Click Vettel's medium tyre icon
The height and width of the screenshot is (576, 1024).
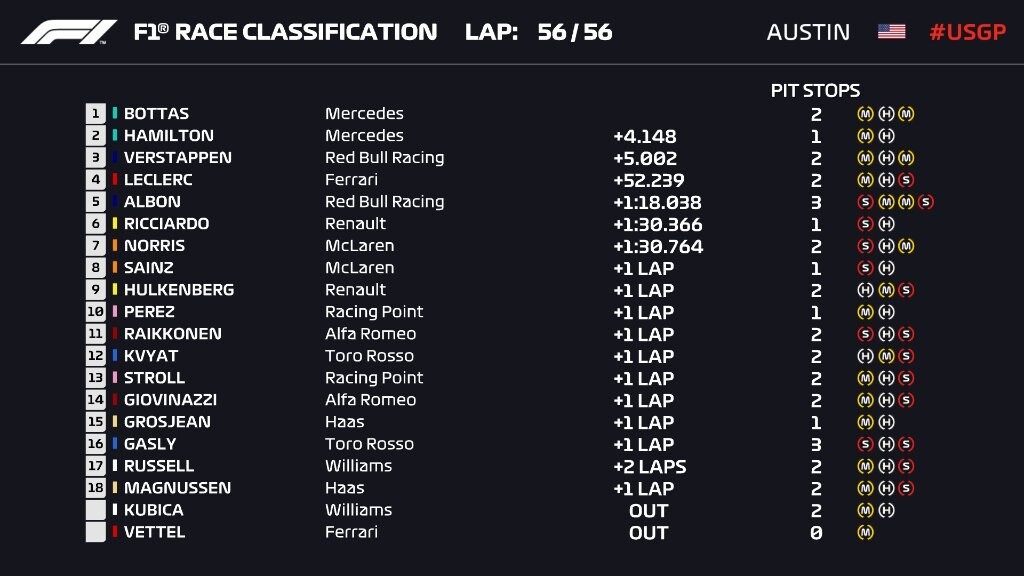tap(865, 532)
